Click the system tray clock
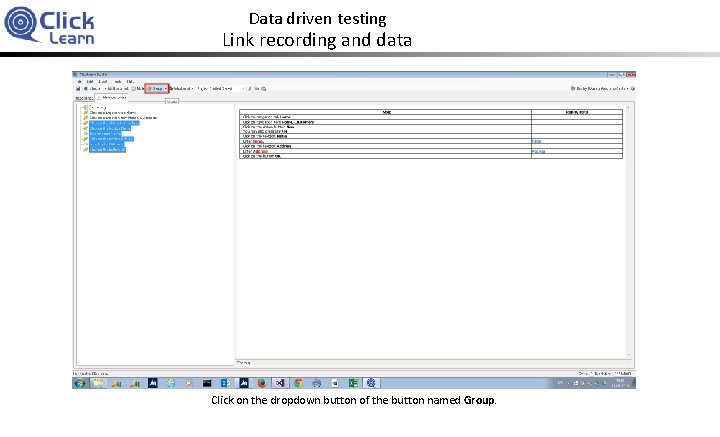The width and height of the screenshot is (720, 437). [619, 383]
